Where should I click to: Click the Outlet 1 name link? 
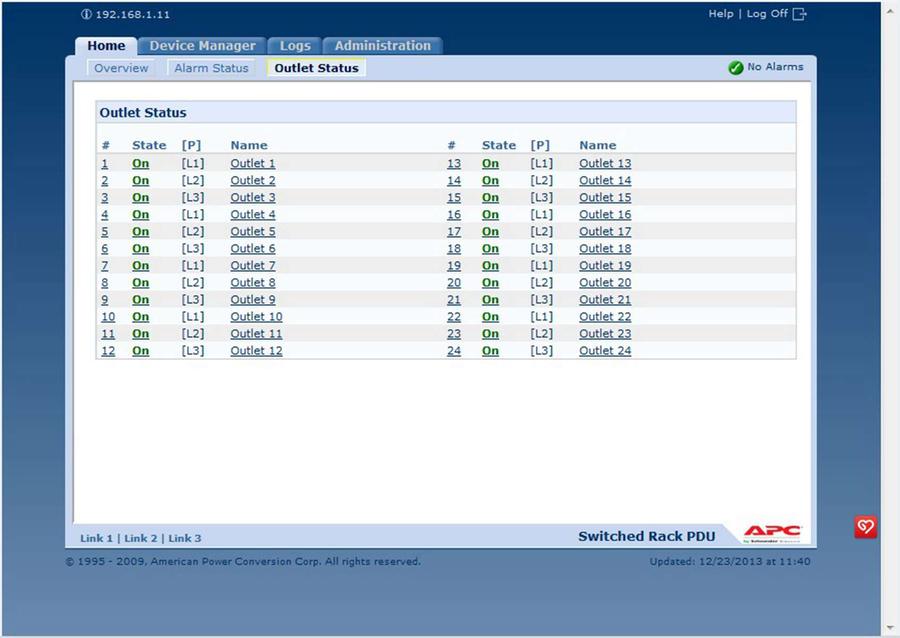click(252, 163)
